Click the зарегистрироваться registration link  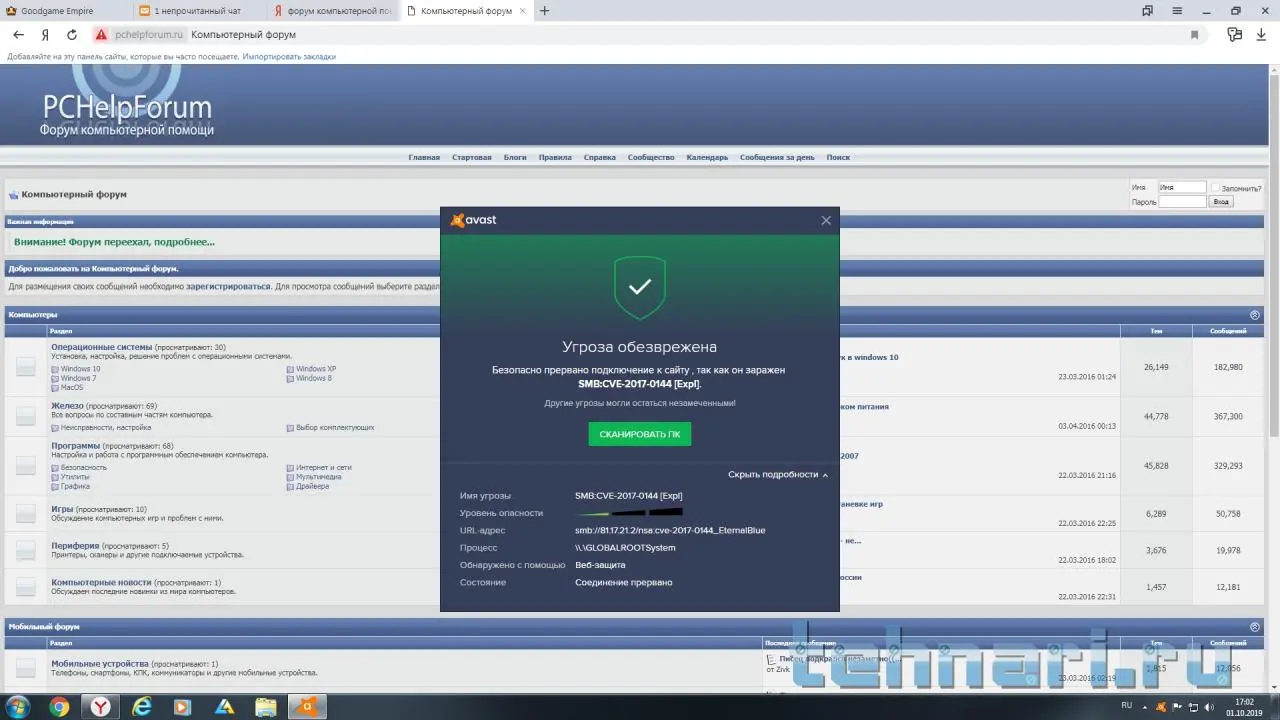coord(228,286)
